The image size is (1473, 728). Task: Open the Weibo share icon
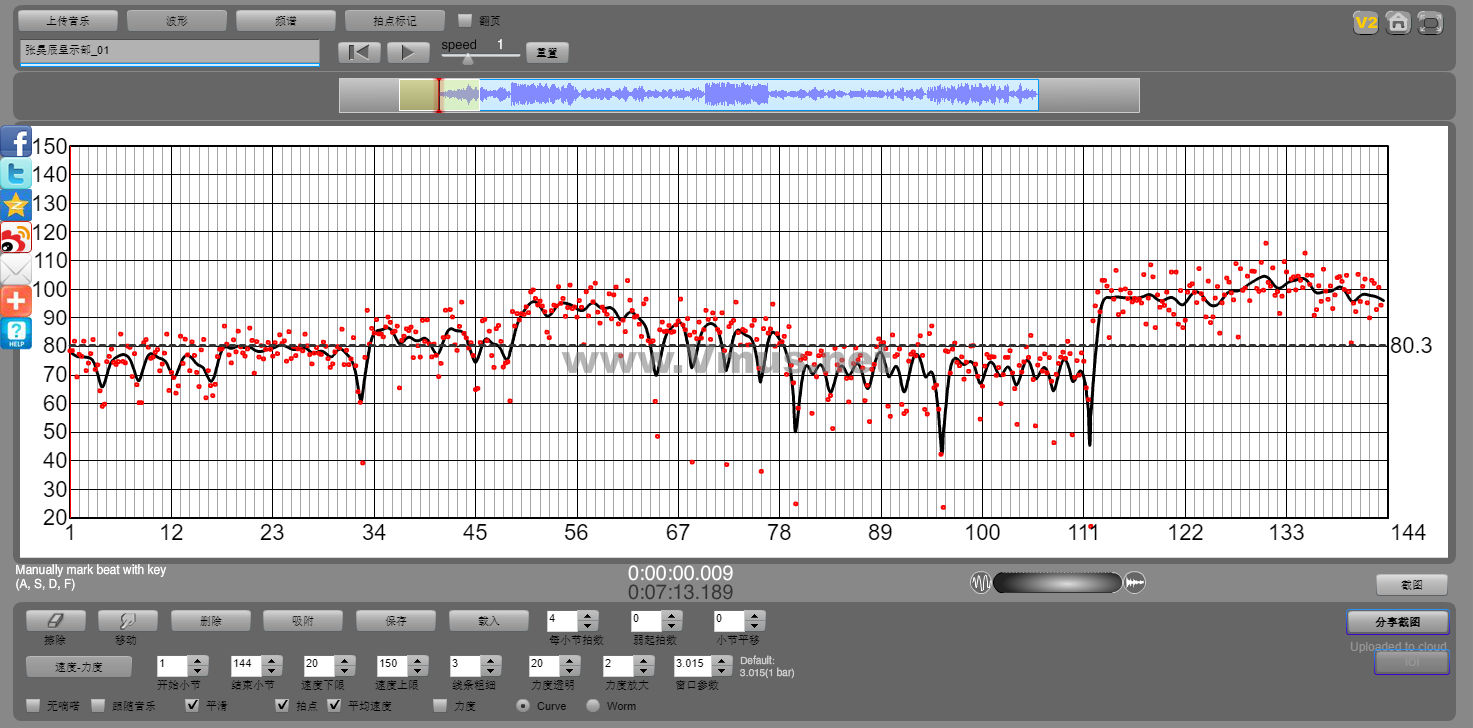point(16,237)
